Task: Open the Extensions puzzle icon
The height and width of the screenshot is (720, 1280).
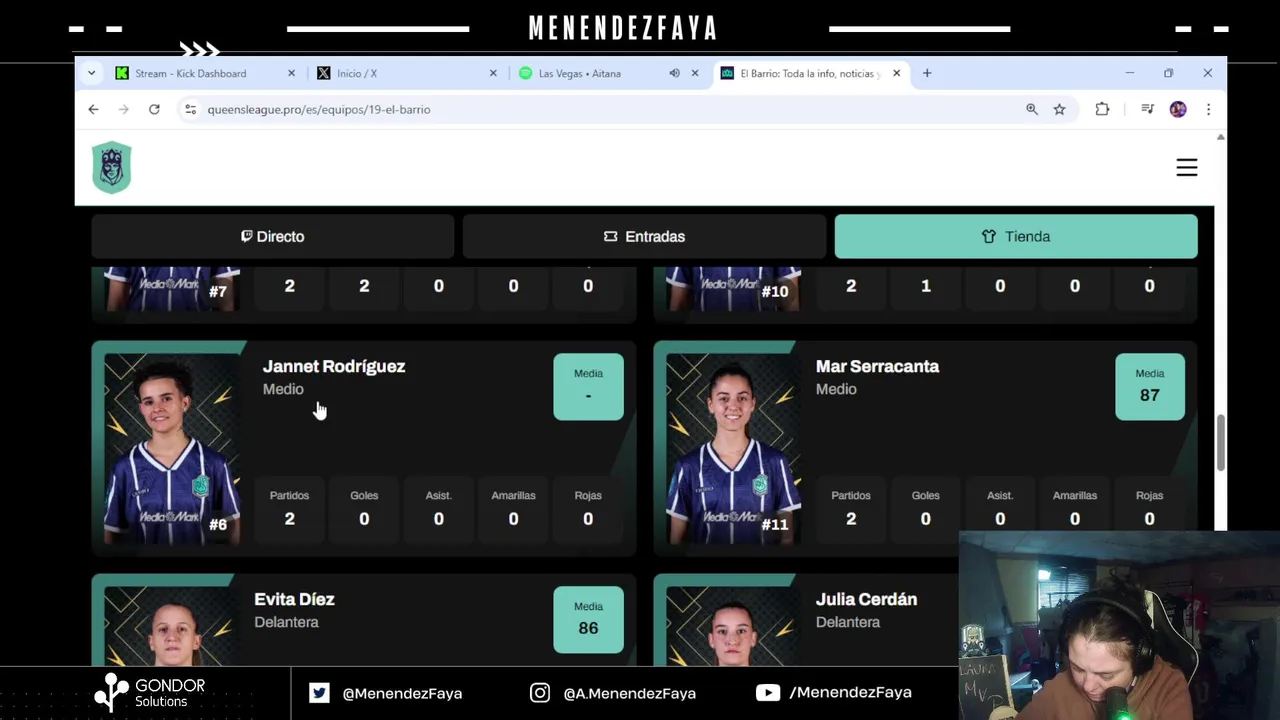Action: tap(1102, 109)
